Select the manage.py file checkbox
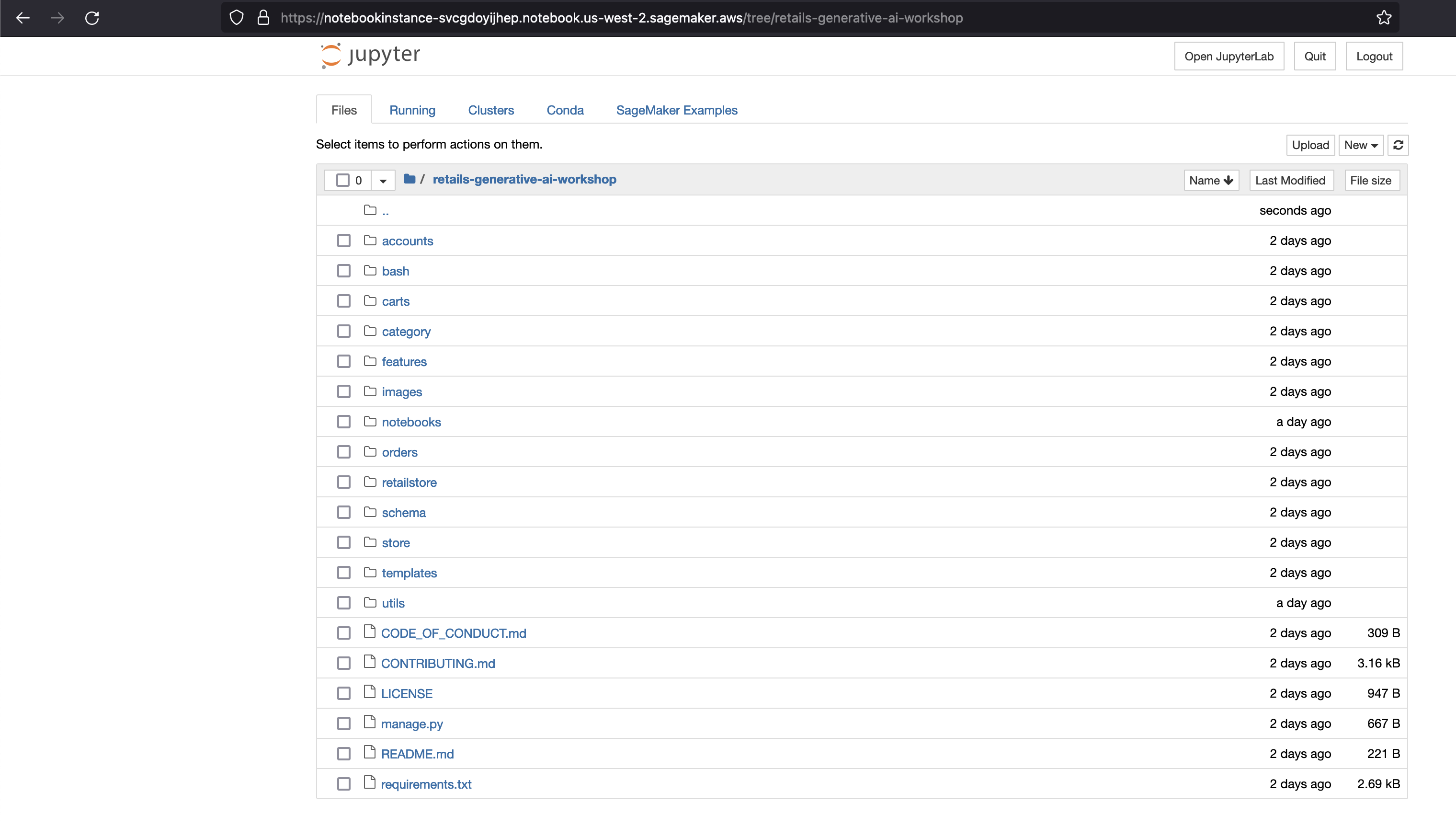Image resolution: width=1456 pixels, height=827 pixels. pos(343,724)
